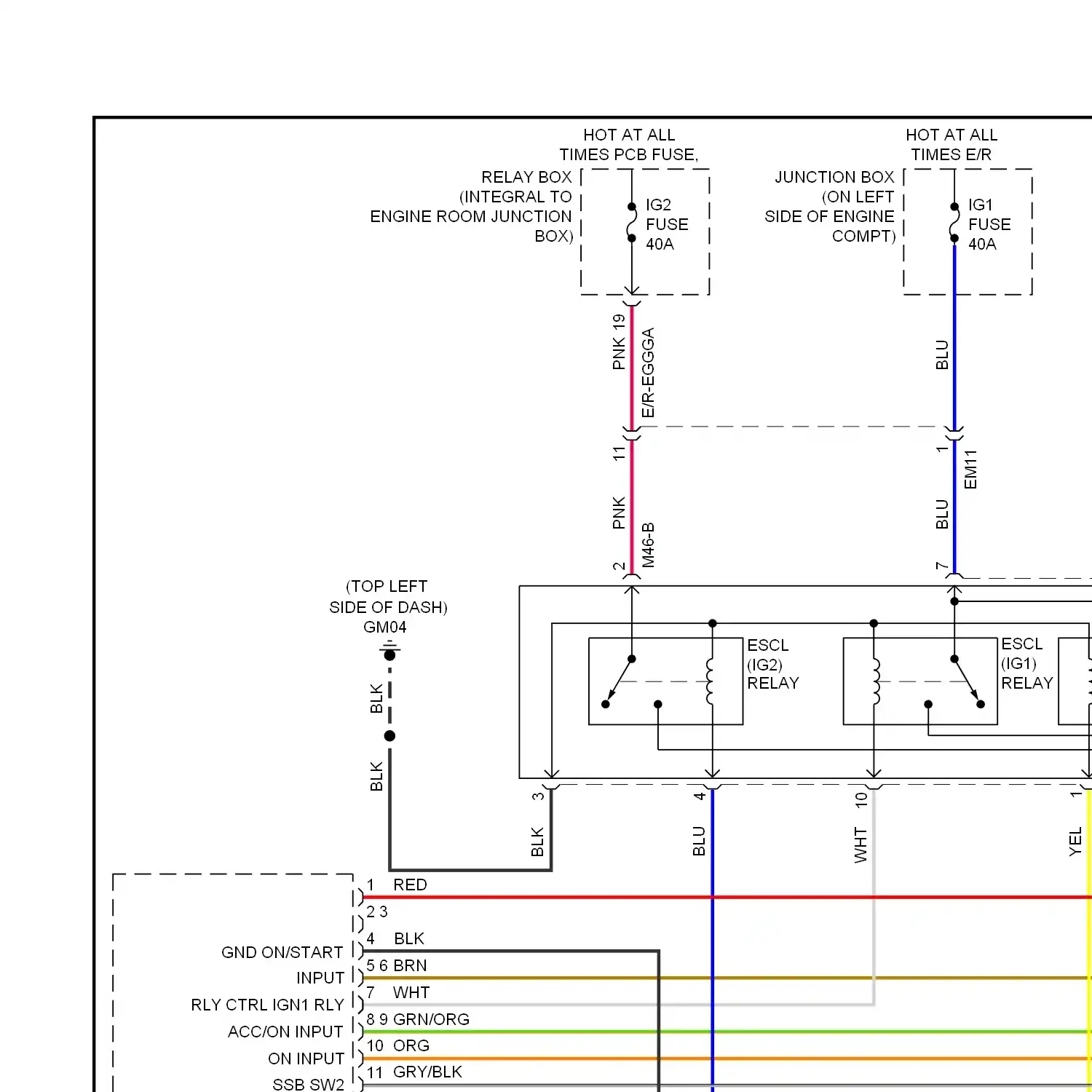Click the IG1 fuse symbol
Image resolution: width=1092 pixels, height=1092 pixels.
(954, 223)
